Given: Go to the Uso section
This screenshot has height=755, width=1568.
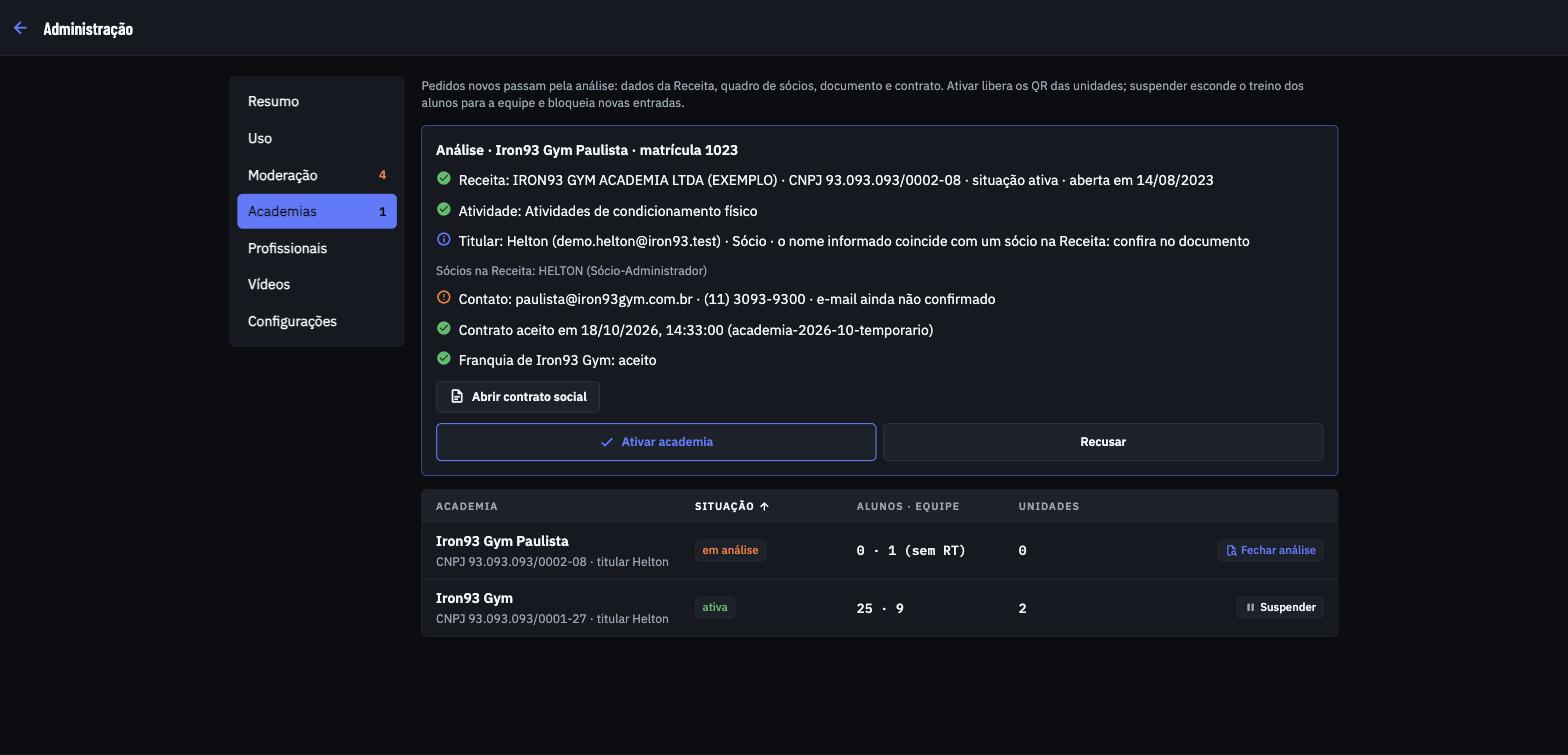Looking at the screenshot, I should (317, 138).
